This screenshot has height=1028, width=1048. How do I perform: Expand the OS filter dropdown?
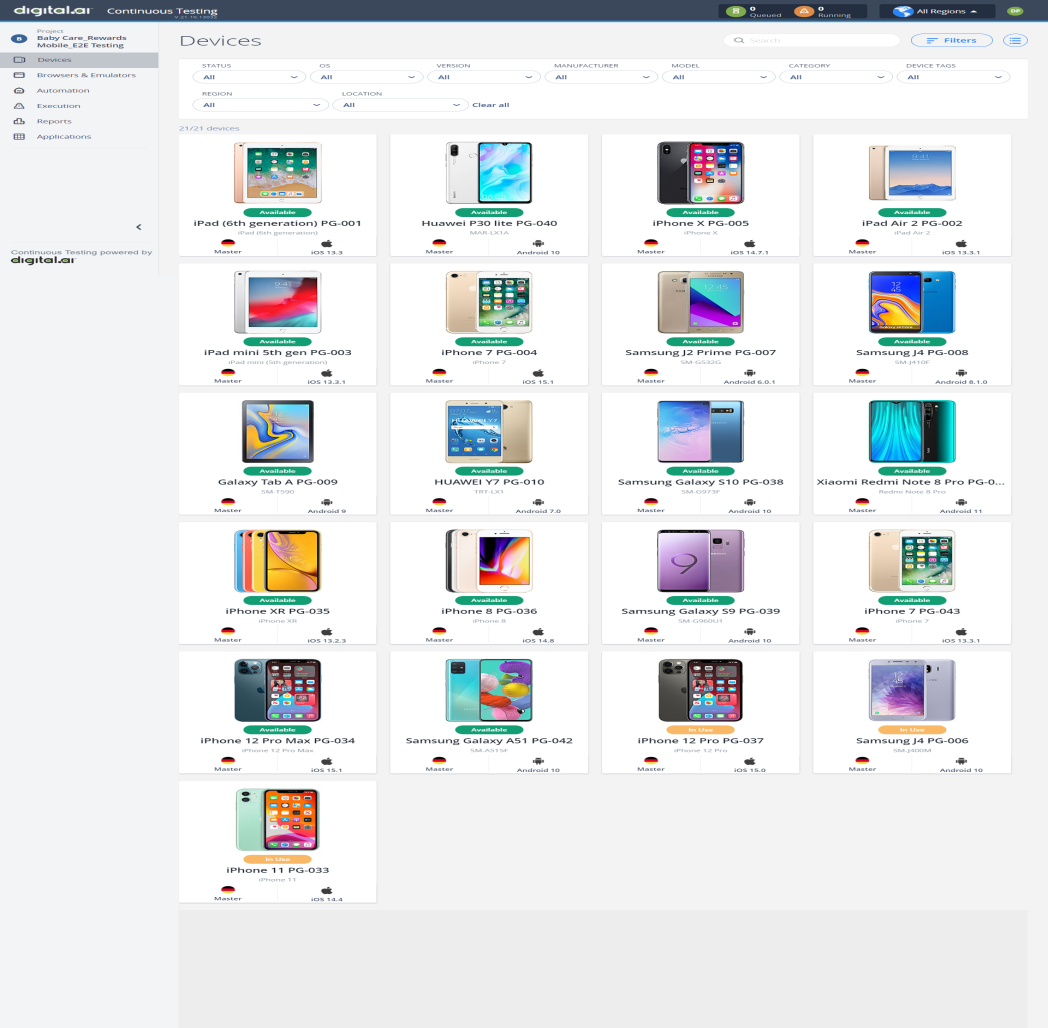coord(367,78)
